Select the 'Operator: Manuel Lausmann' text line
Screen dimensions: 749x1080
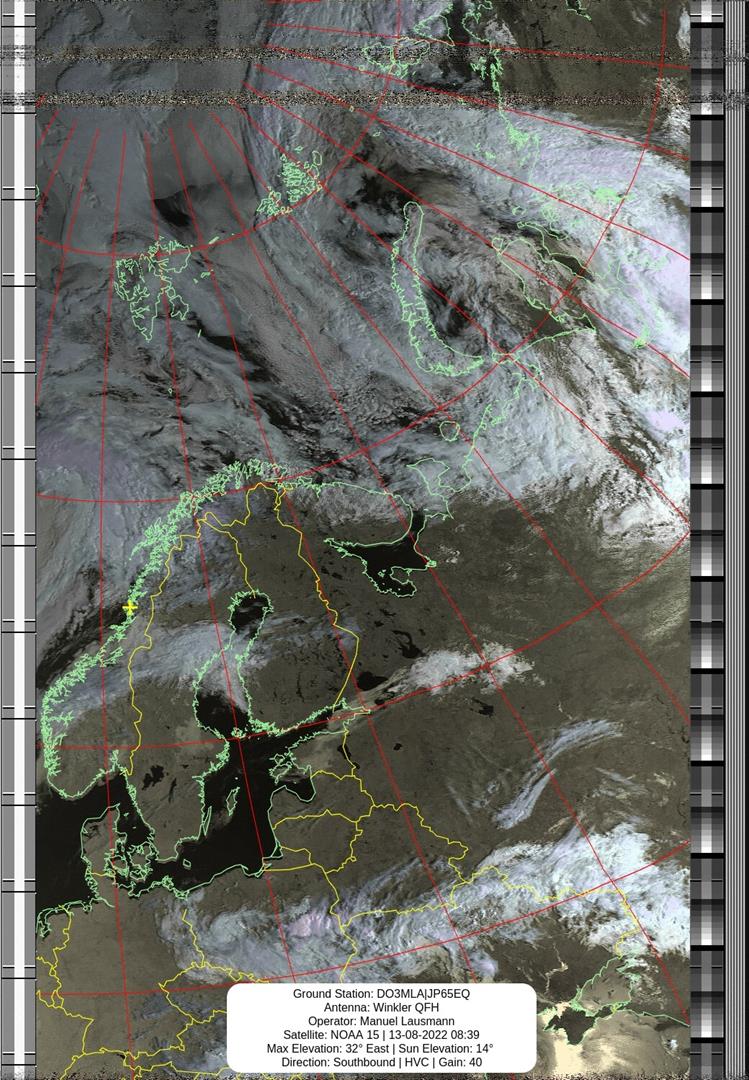tap(382, 1021)
